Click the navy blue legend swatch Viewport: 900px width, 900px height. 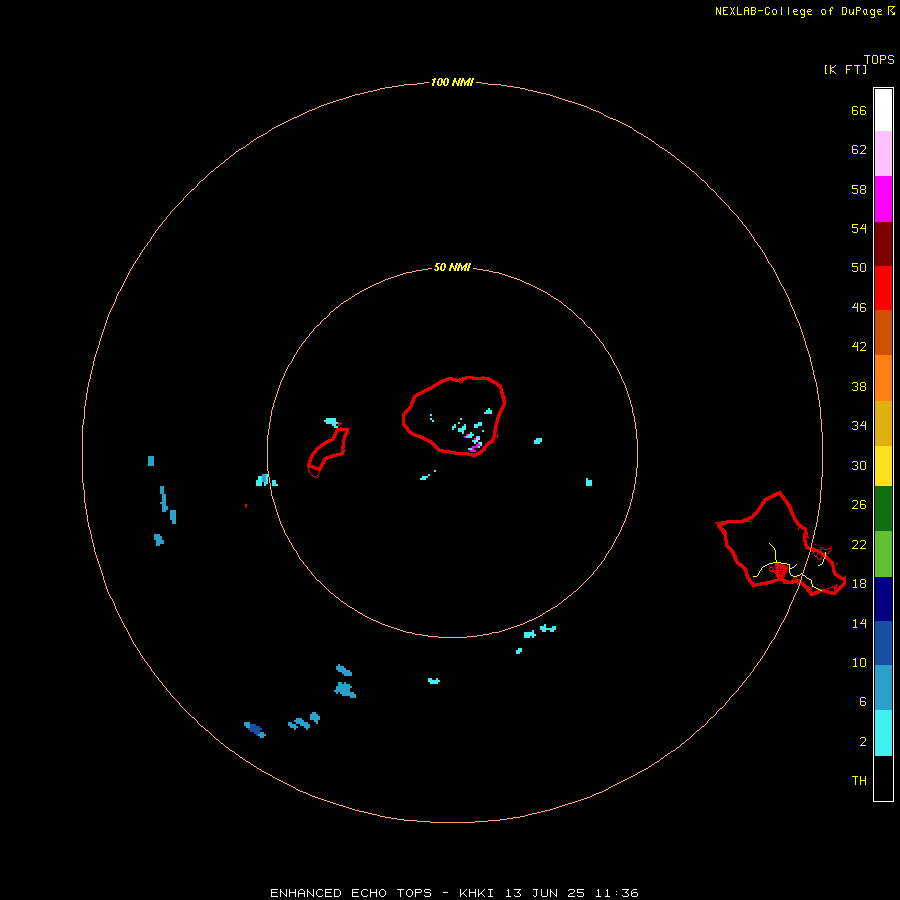point(883,599)
